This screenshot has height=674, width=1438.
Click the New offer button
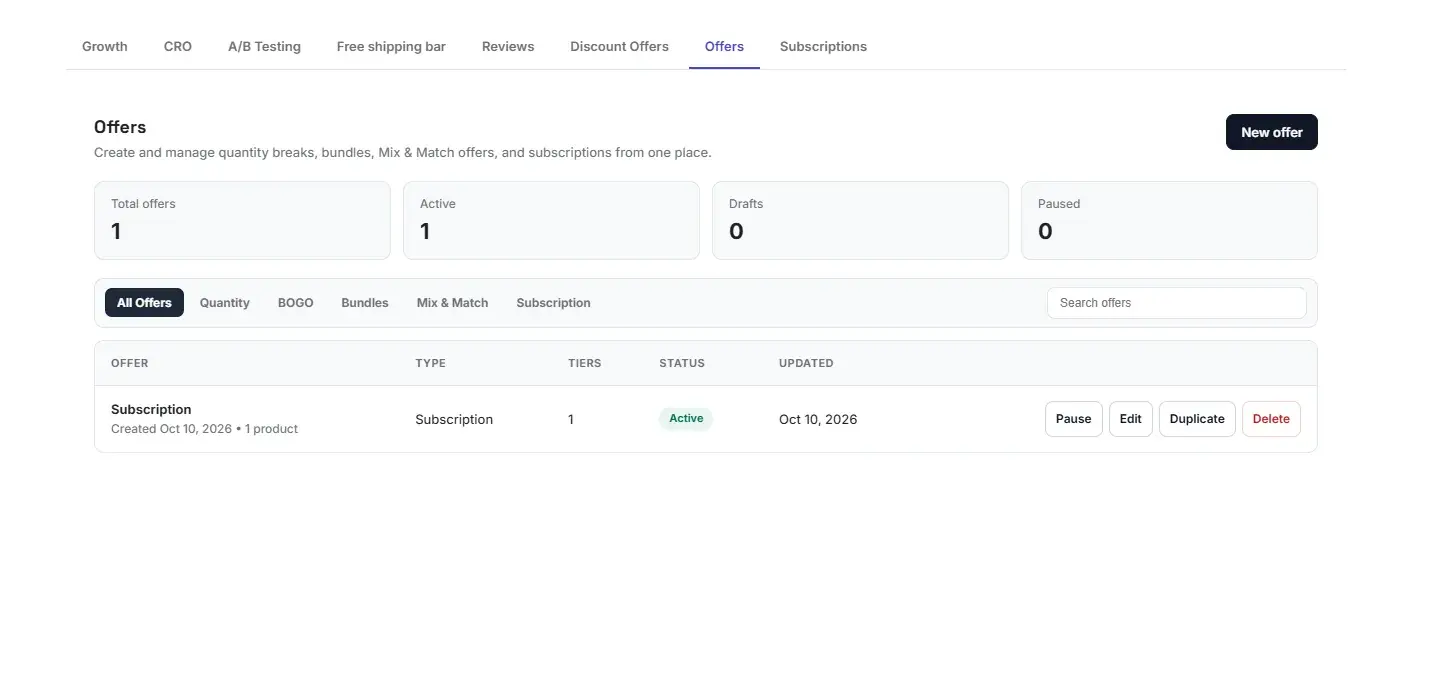coord(1271,132)
